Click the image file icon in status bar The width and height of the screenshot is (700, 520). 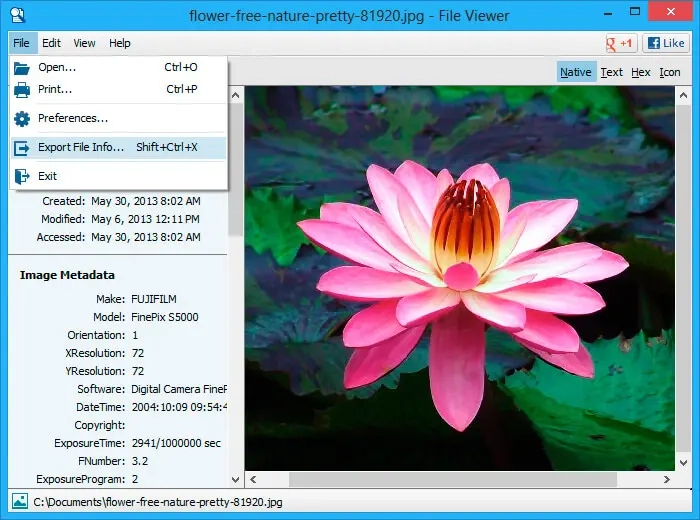point(19,501)
